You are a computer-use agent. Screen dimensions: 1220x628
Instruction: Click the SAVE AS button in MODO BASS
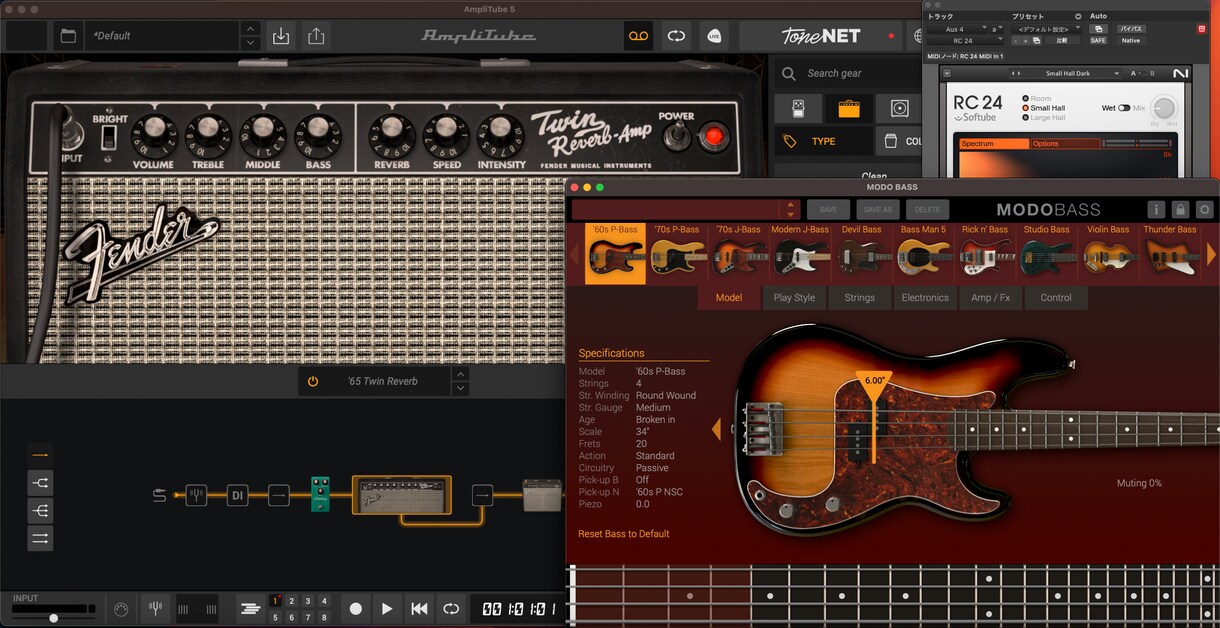pos(877,210)
